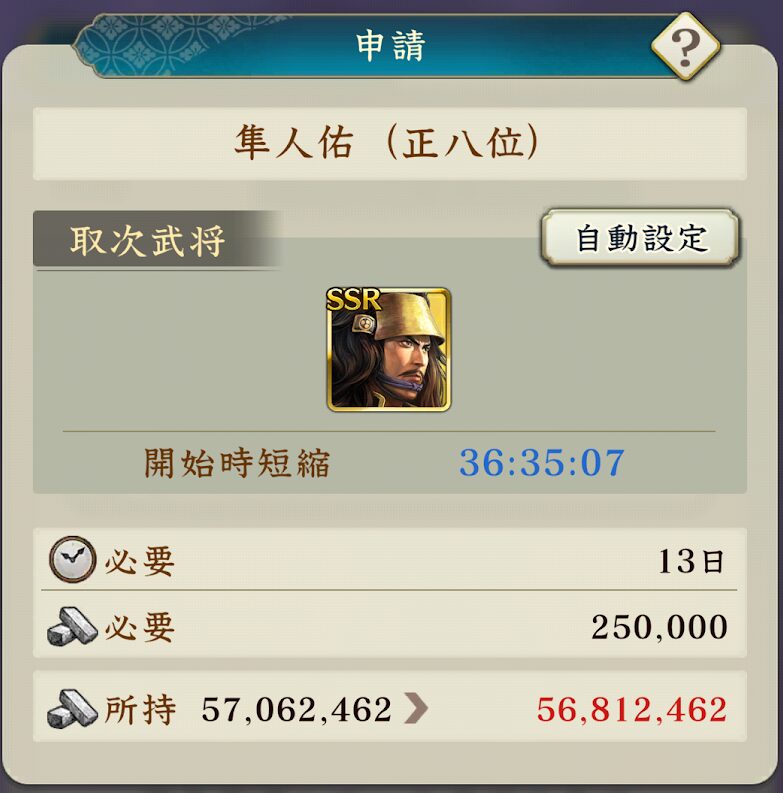Click the 所持 holdings label

click(x=140, y=709)
